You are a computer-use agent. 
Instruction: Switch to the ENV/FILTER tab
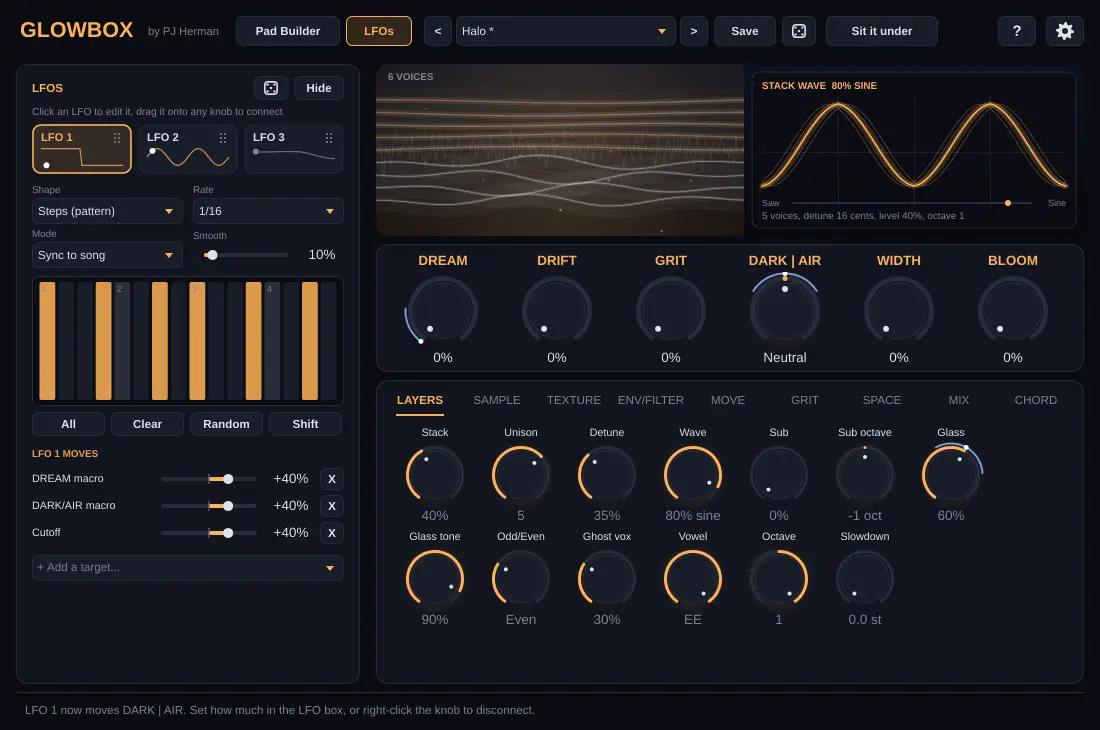(651, 400)
